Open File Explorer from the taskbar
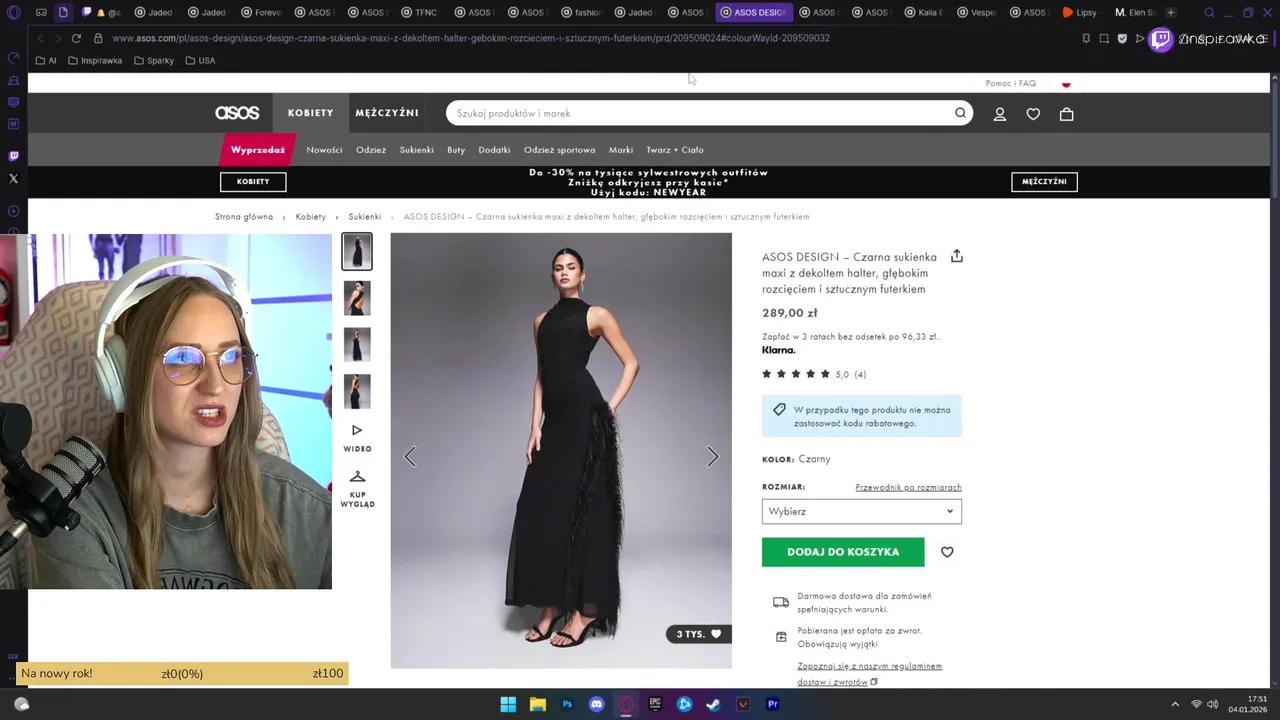The height and width of the screenshot is (720, 1280). coord(537,704)
